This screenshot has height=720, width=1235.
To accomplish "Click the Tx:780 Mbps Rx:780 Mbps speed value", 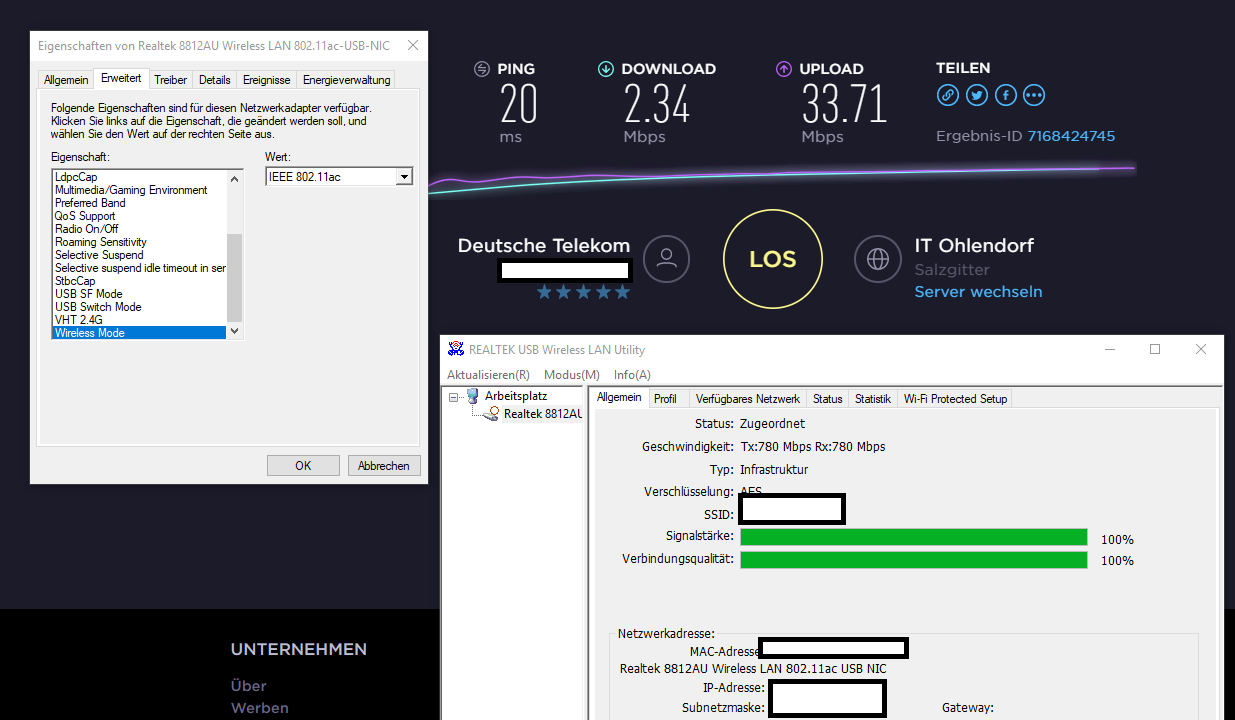I will point(812,446).
